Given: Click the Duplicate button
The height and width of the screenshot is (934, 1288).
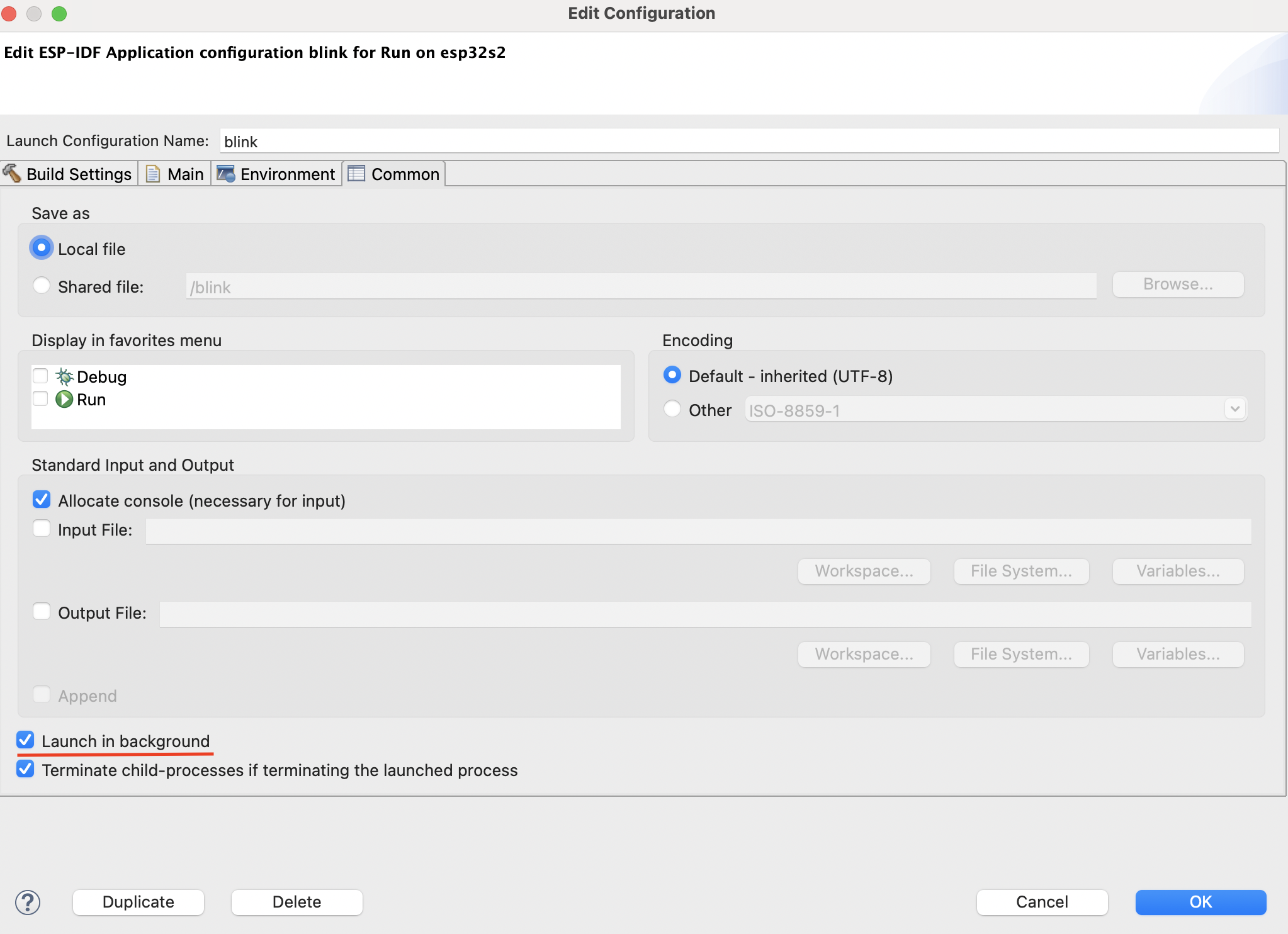Looking at the screenshot, I should coord(138,902).
